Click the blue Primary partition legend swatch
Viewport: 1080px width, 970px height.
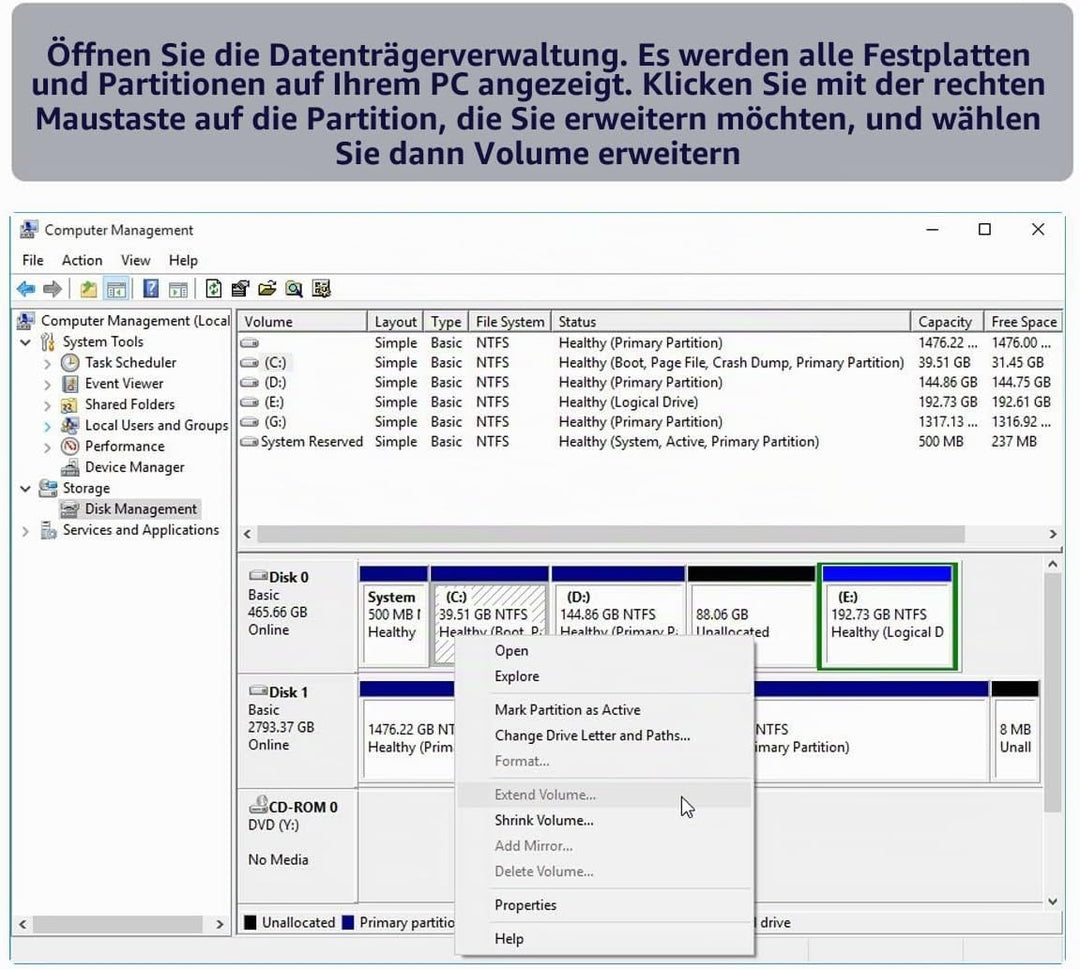pyautogui.click(x=348, y=922)
